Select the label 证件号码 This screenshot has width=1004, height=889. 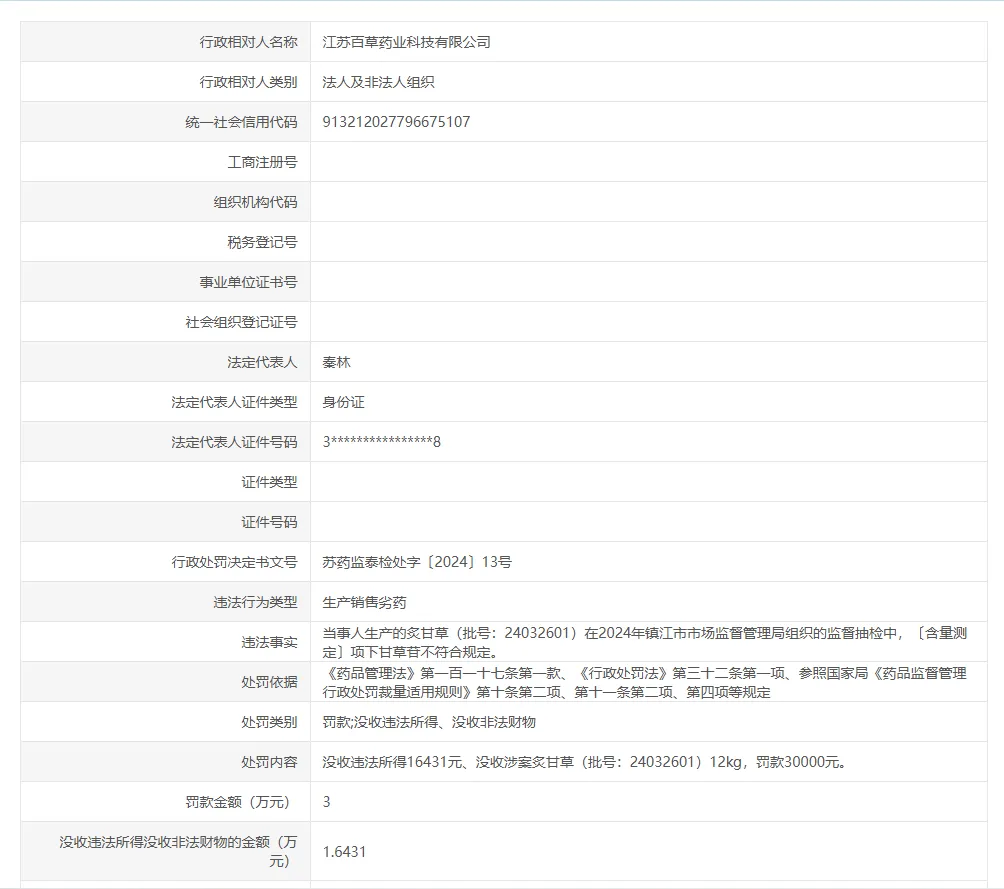click(x=270, y=522)
